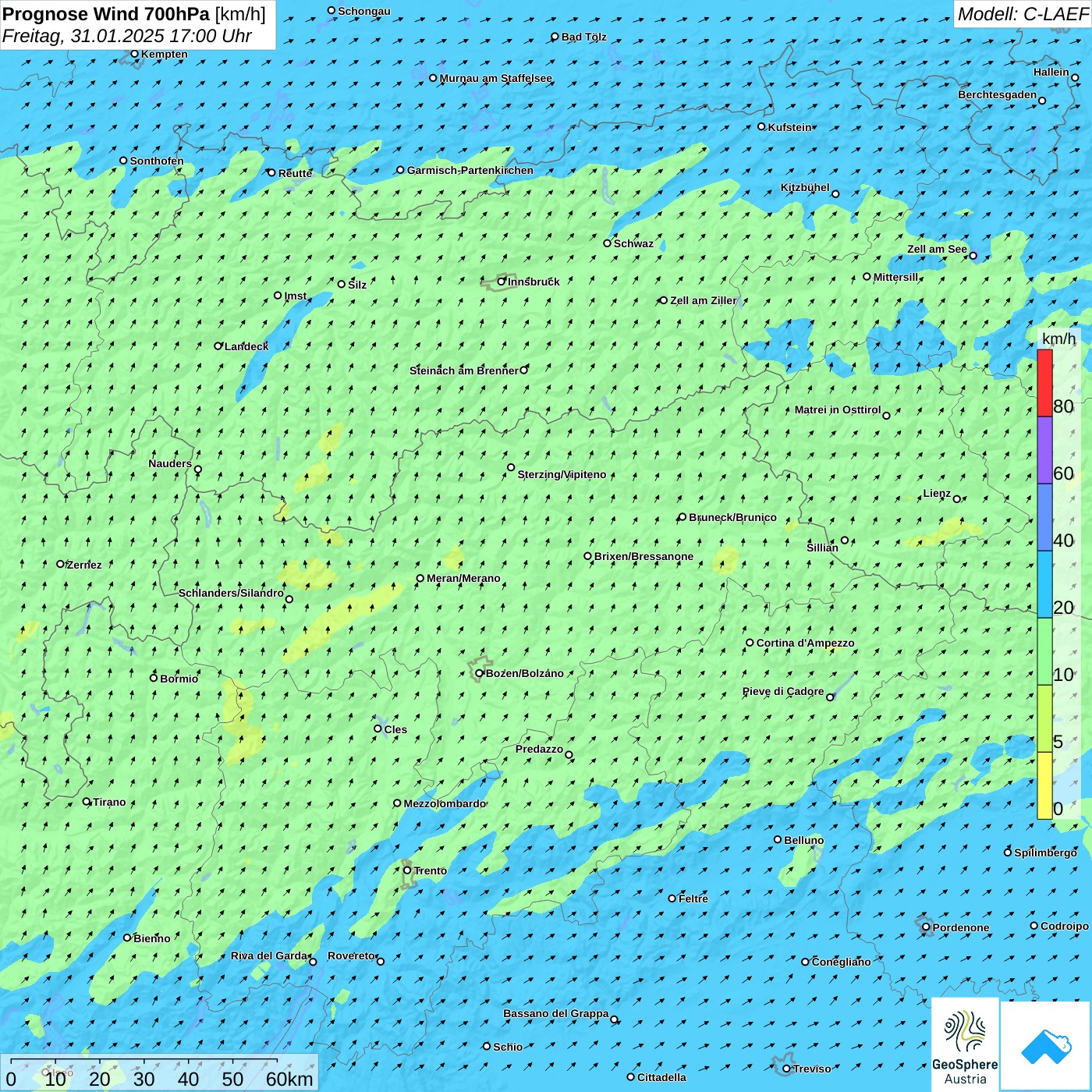Click the Meran/Merano location marker
Screen dimensions: 1092x1092
tap(420, 578)
